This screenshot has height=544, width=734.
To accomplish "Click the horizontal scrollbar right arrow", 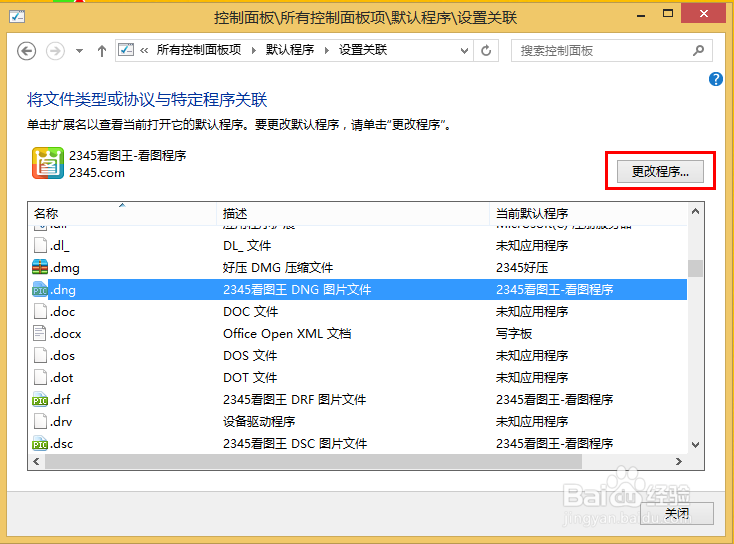I will click(x=679, y=462).
